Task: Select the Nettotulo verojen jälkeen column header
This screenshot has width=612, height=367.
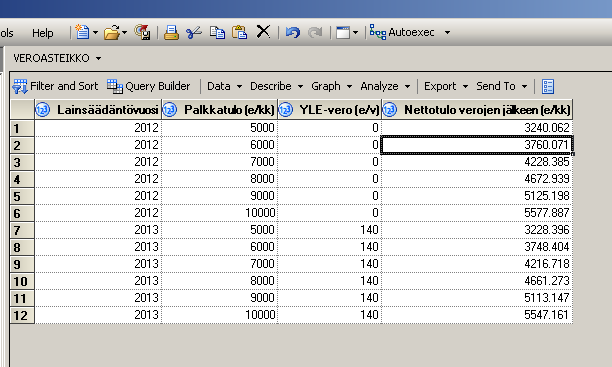Action: [477, 110]
